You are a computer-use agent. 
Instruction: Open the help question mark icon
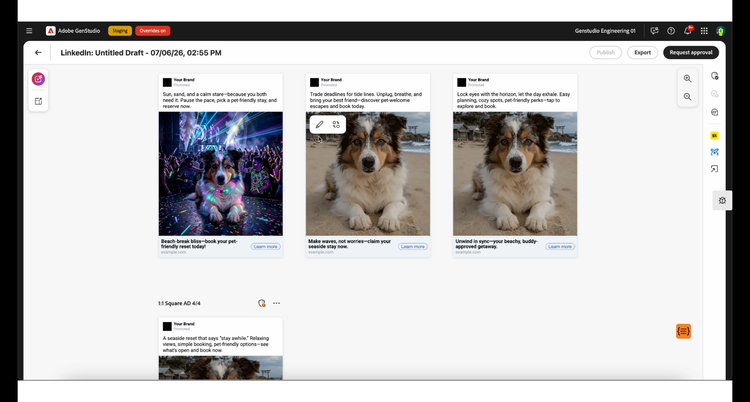[x=671, y=31]
